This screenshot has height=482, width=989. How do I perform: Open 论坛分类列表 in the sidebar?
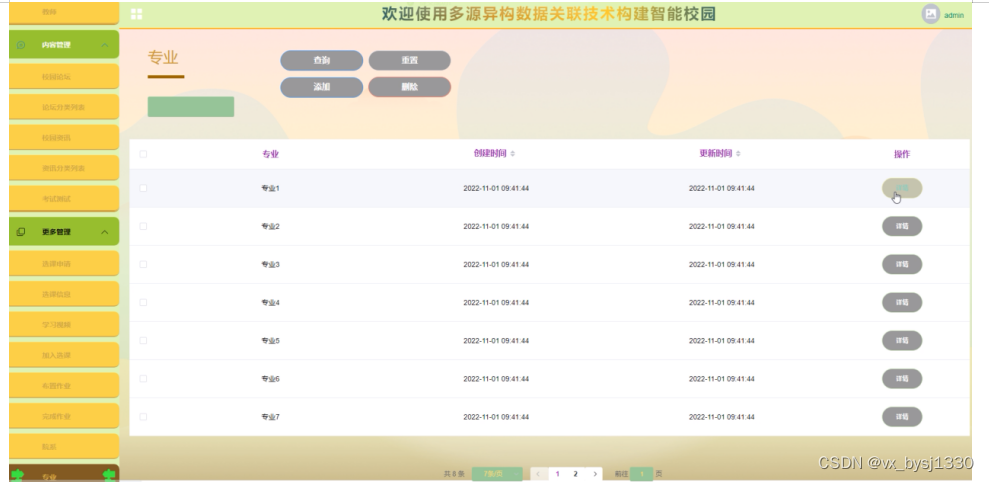(x=64, y=107)
